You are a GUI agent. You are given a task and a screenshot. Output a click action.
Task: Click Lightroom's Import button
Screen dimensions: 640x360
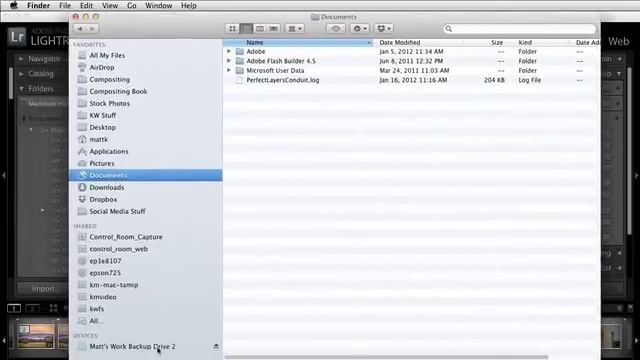43,289
